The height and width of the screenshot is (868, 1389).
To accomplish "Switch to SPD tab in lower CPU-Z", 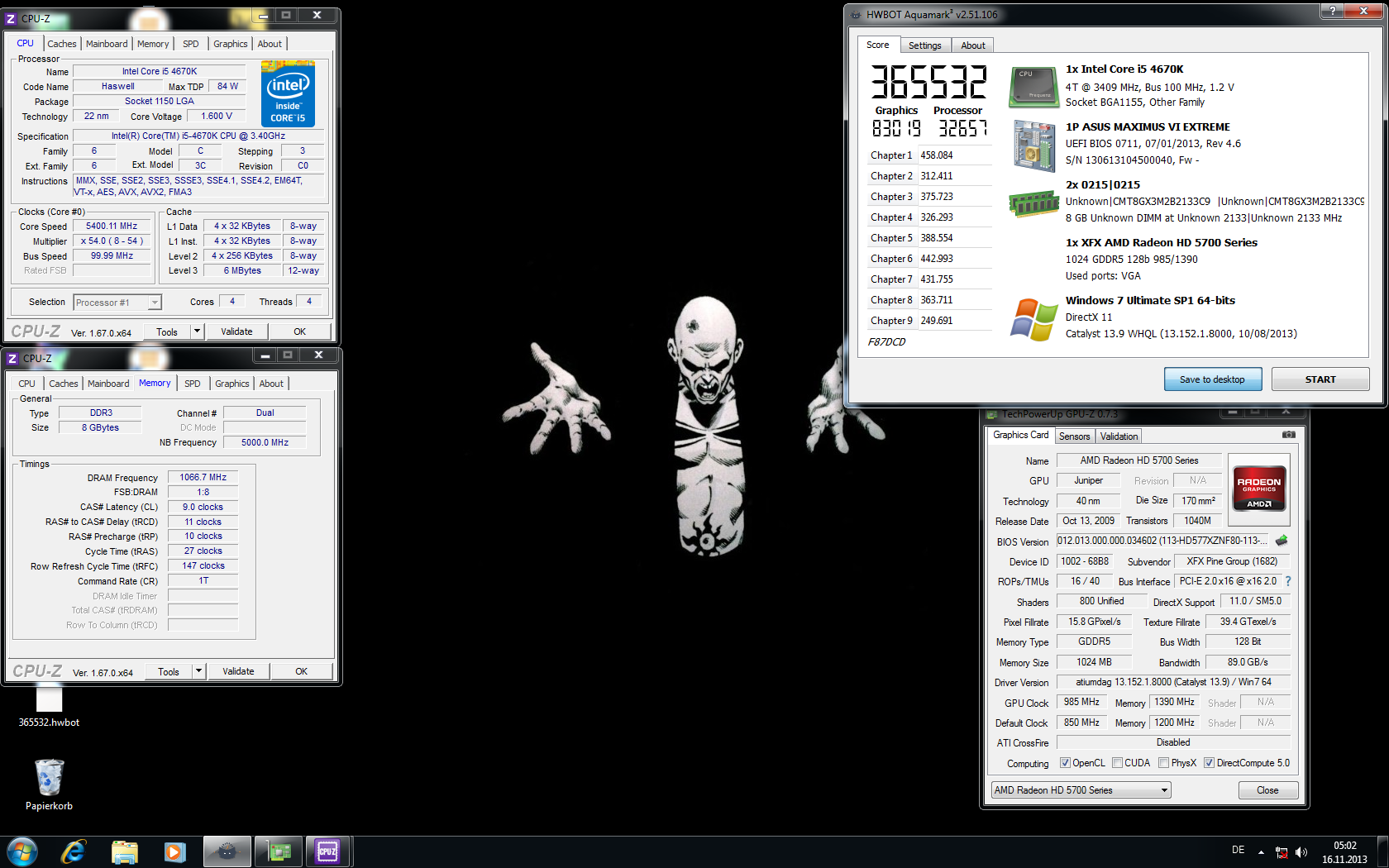I will (193, 384).
